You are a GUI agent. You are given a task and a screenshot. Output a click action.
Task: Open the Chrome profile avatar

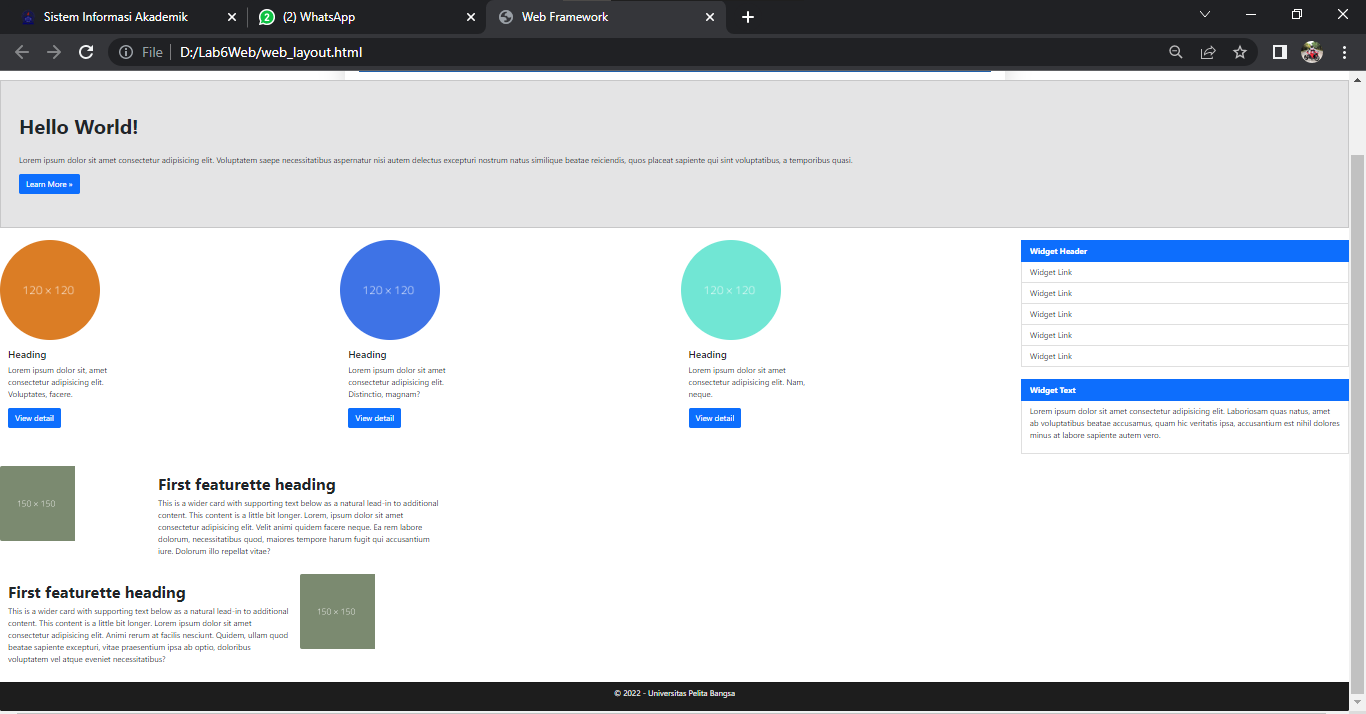(1312, 52)
